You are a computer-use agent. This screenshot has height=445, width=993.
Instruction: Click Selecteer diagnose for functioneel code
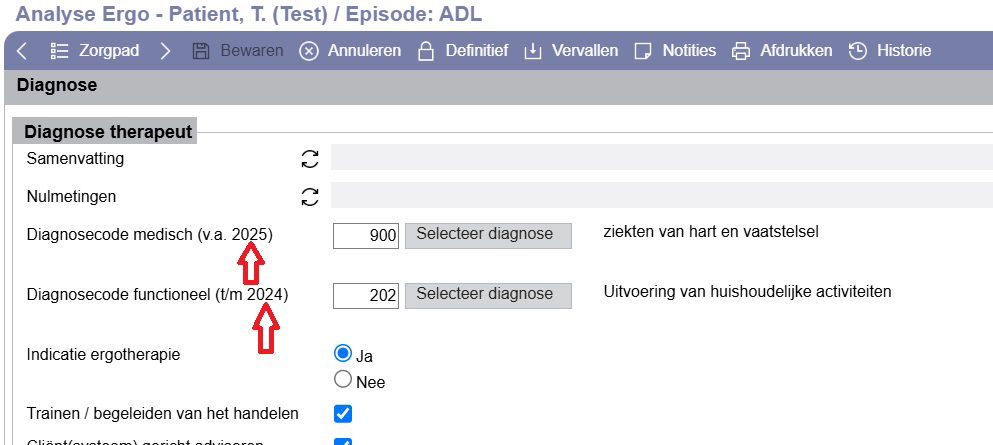[x=488, y=296]
